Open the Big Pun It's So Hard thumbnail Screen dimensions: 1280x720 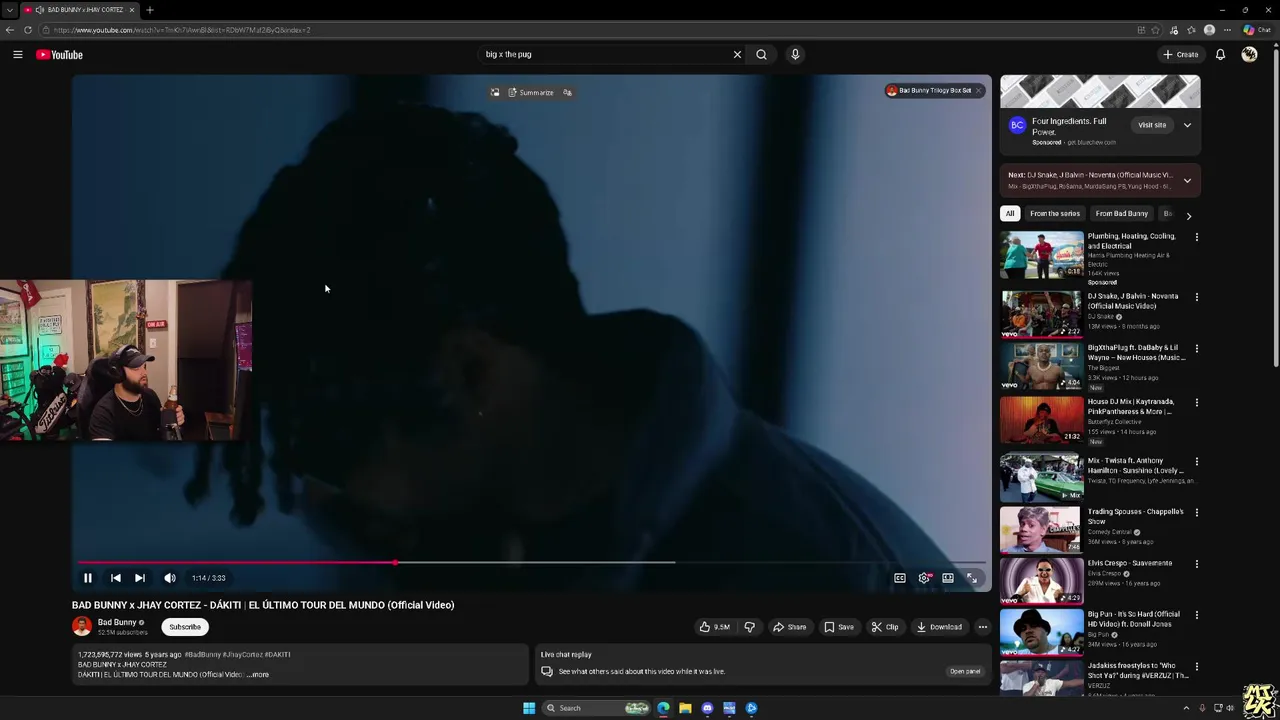[x=1041, y=631]
